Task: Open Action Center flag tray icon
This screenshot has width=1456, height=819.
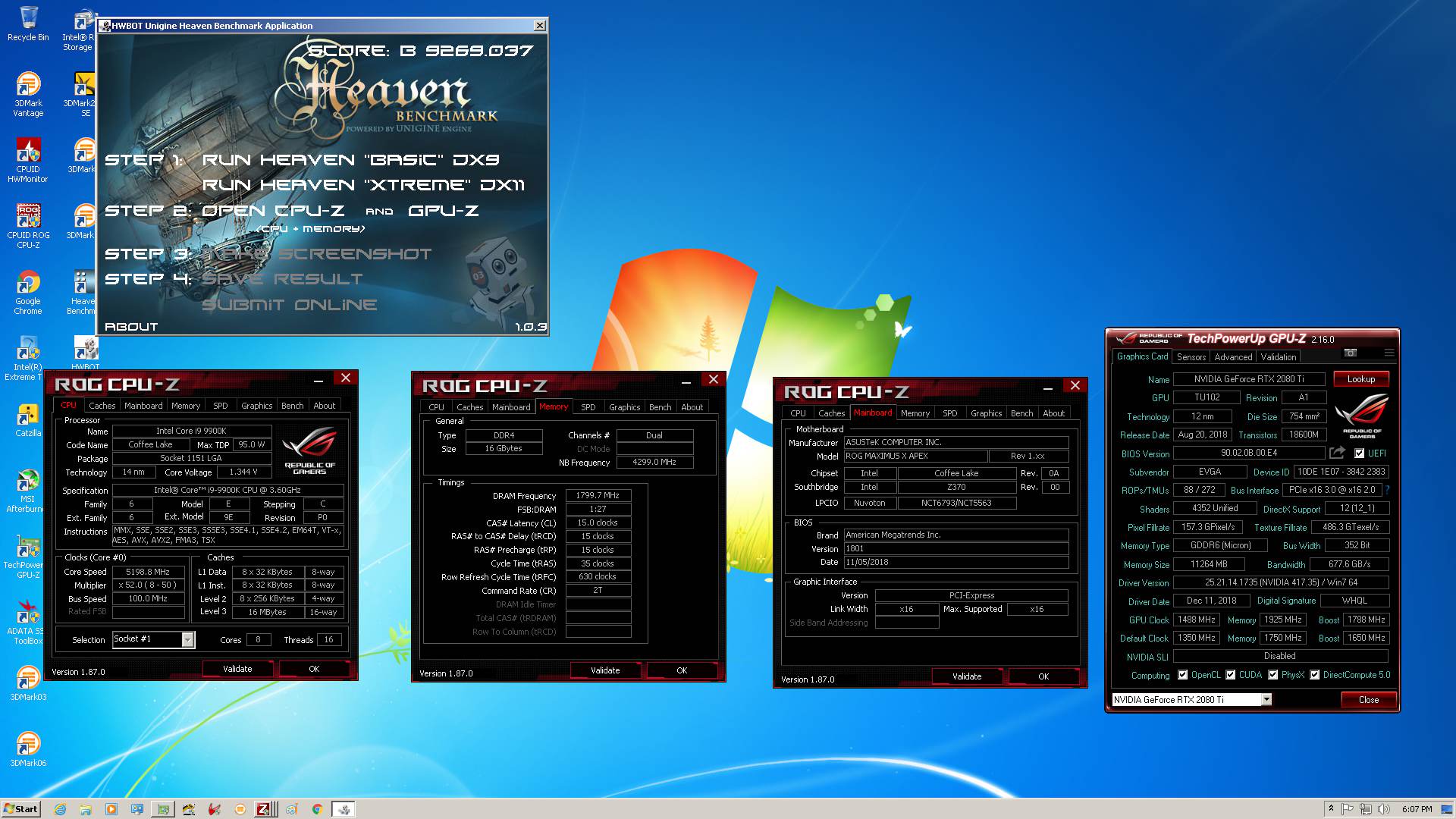Action: [x=1348, y=809]
